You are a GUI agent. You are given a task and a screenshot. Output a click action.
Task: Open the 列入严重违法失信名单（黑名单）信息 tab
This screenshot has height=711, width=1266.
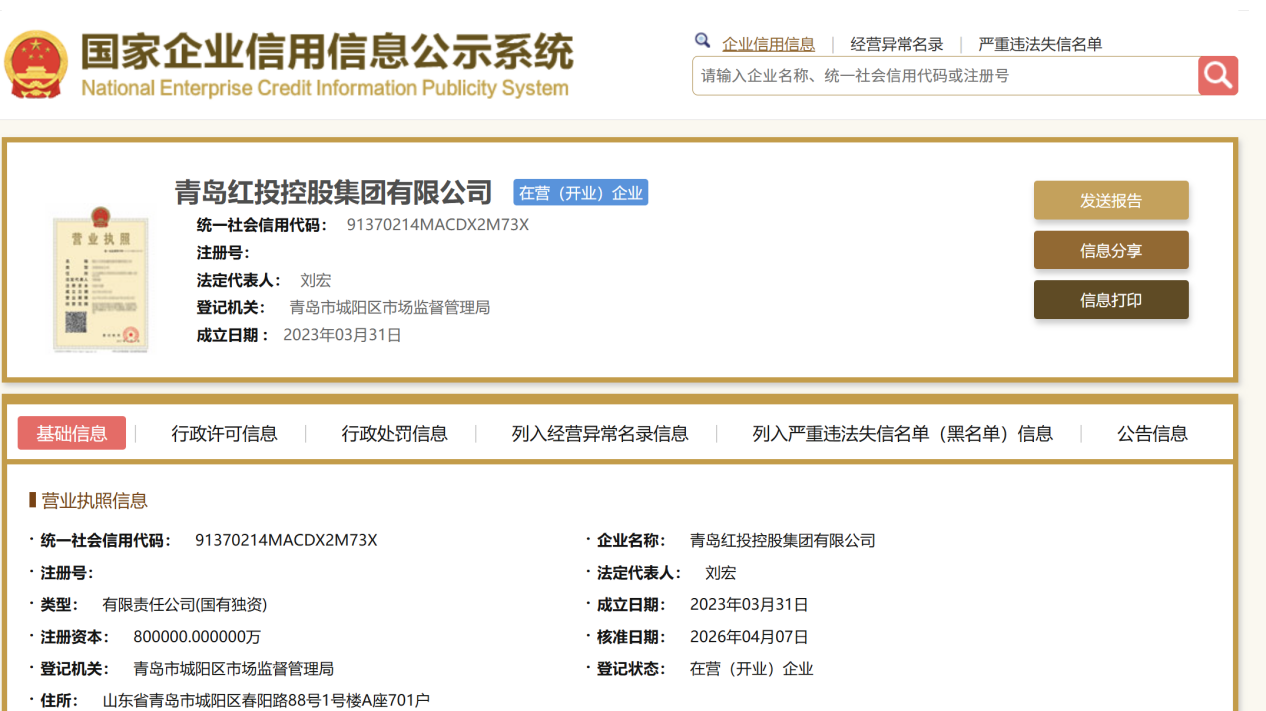(902, 433)
